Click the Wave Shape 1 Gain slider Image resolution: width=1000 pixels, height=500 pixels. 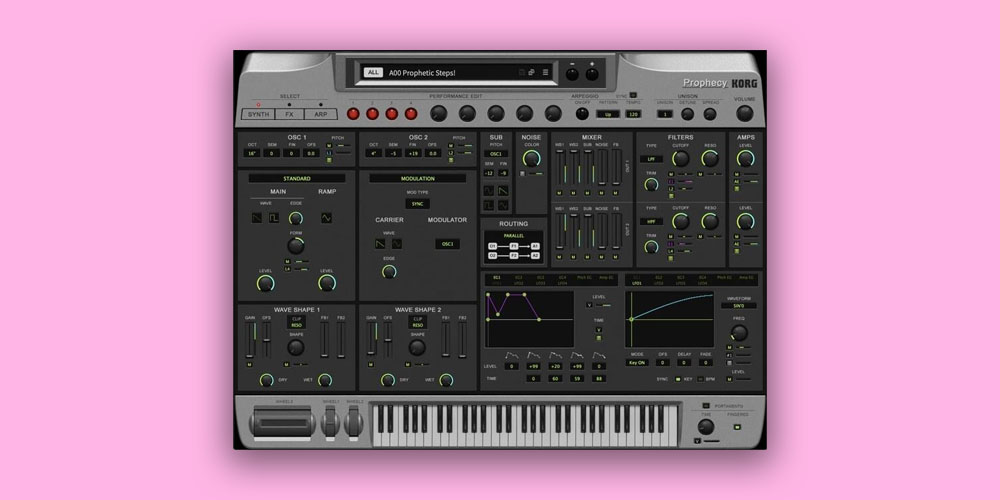251,340
